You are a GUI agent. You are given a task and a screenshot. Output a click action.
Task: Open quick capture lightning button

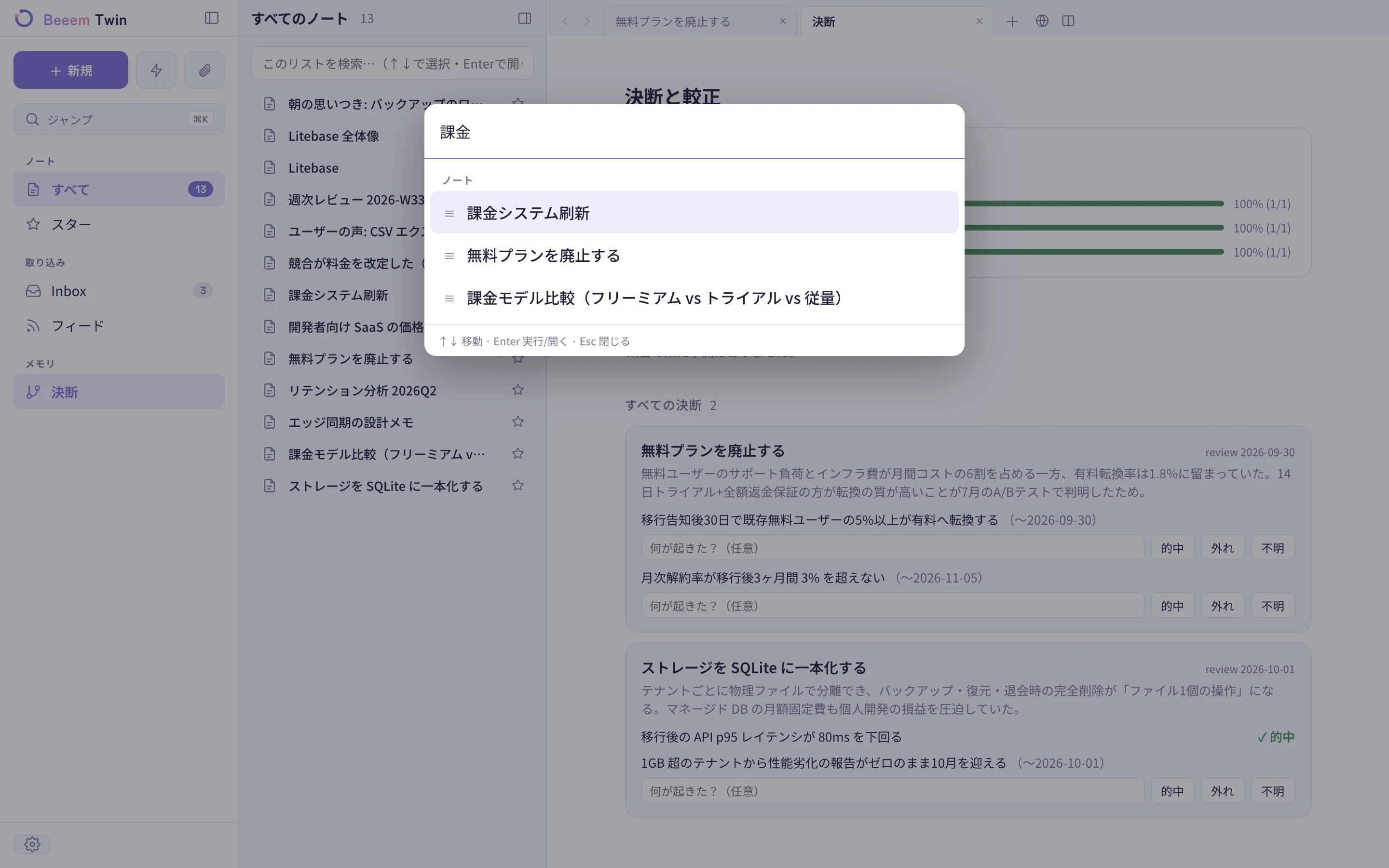(156, 70)
